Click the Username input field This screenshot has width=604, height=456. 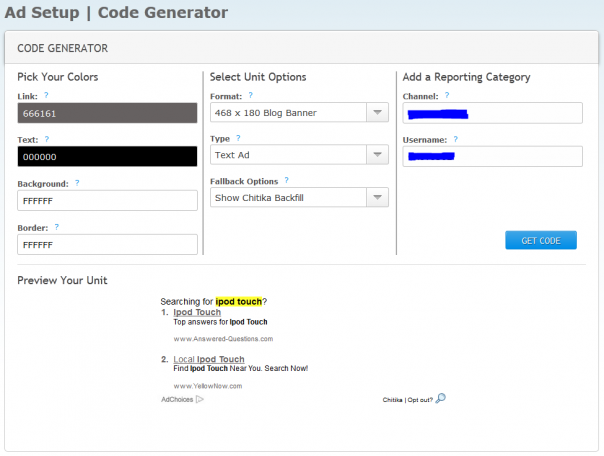coord(492,156)
